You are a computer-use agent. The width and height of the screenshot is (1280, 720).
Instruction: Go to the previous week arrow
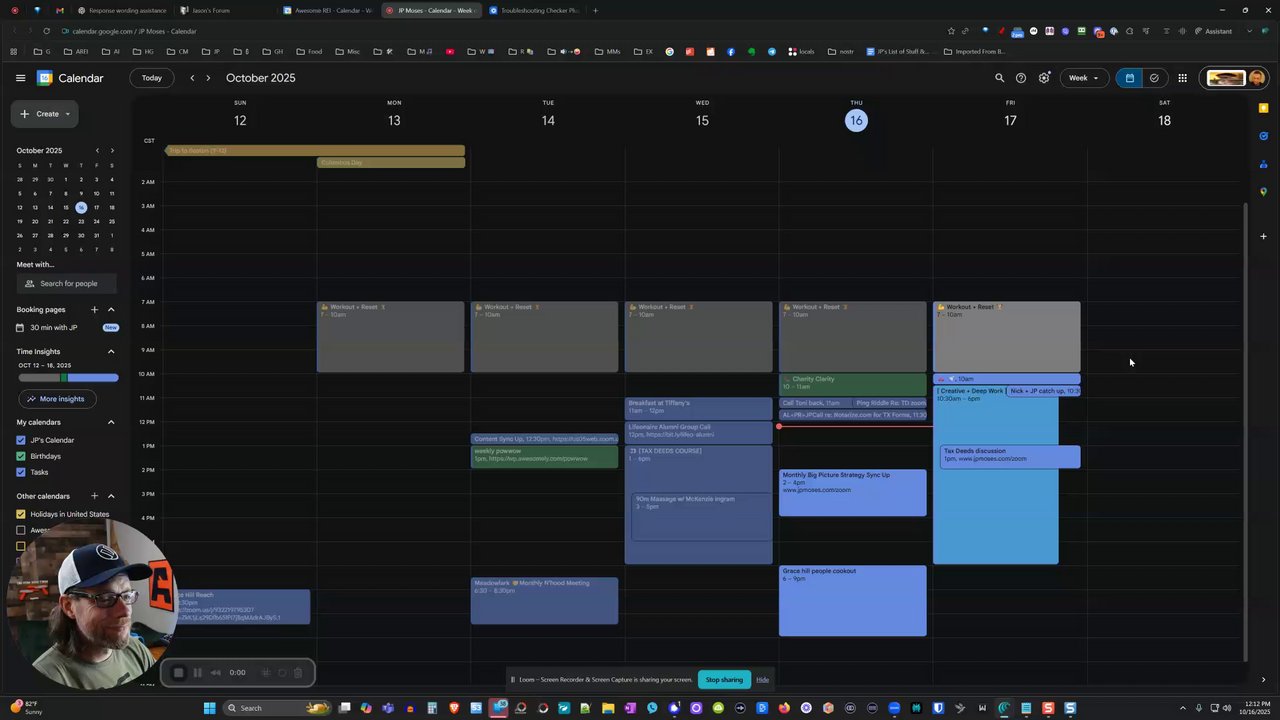click(x=192, y=78)
